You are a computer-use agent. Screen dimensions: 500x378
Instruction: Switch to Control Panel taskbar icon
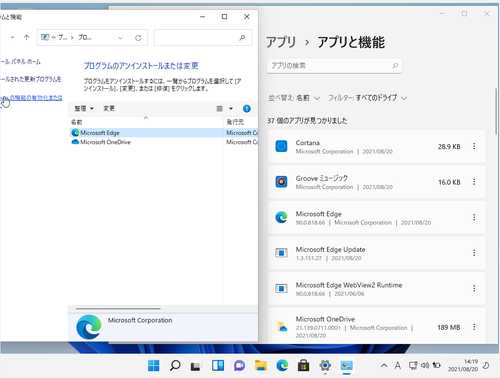coord(346,366)
